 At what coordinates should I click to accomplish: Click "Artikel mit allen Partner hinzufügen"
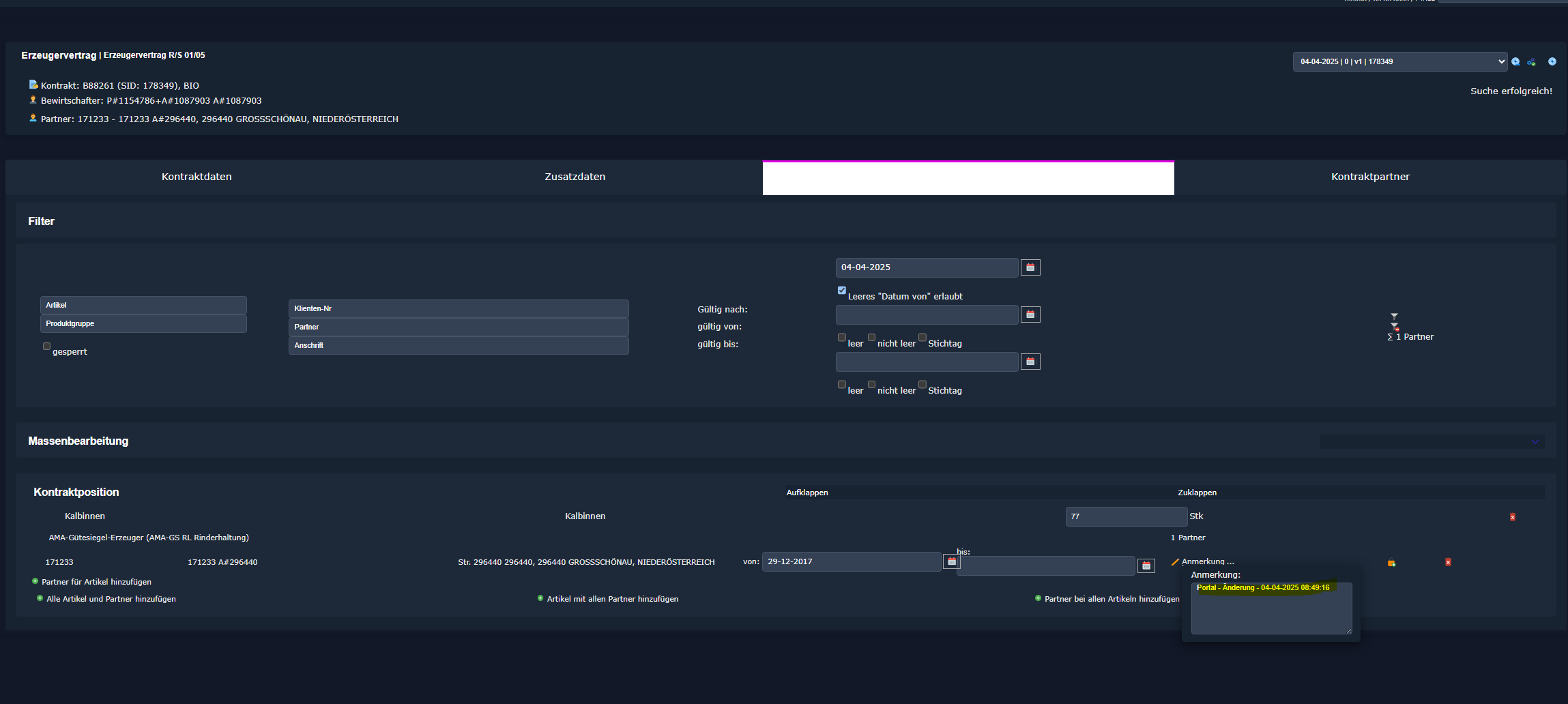(x=612, y=599)
